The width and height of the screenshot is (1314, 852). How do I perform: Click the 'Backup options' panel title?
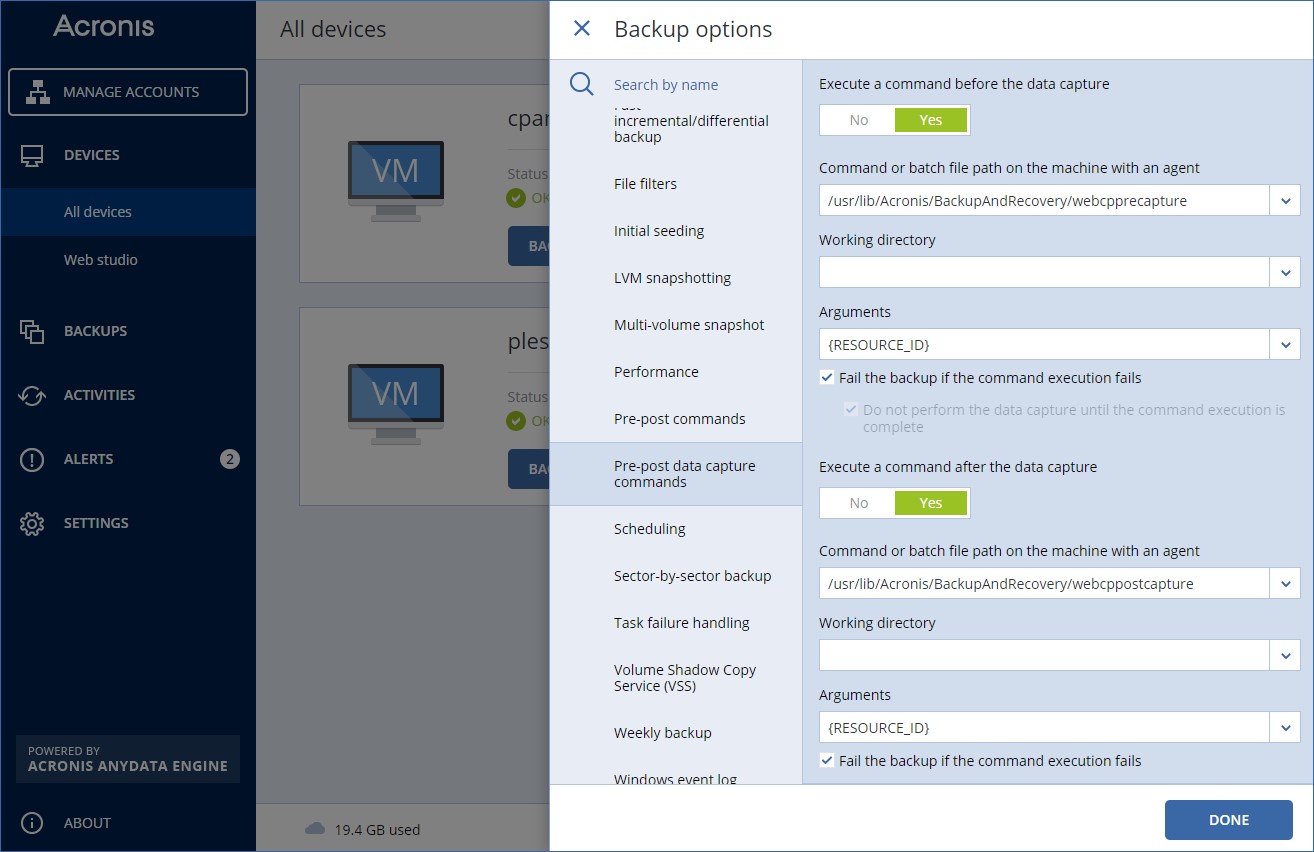click(693, 30)
